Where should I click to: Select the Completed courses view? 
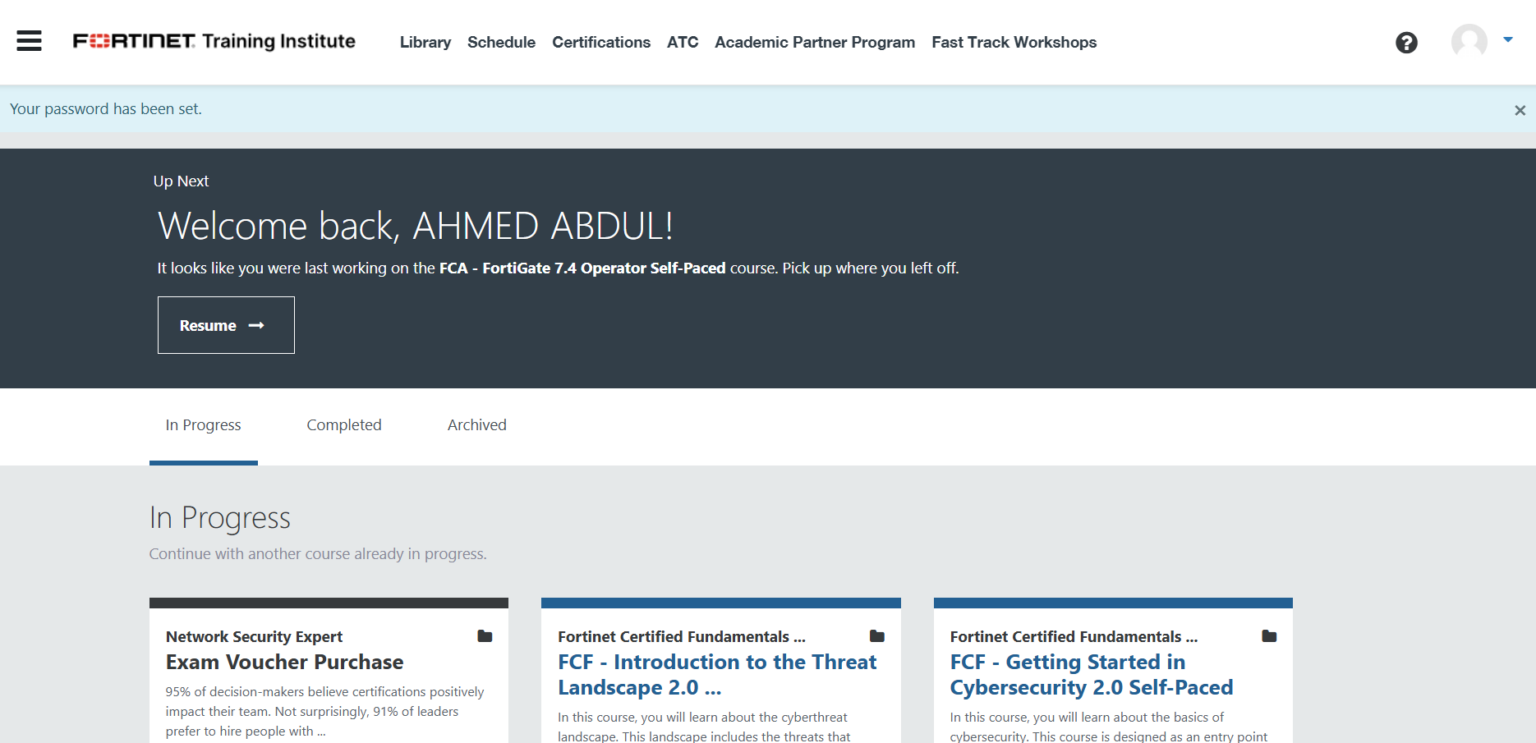click(344, 425)
